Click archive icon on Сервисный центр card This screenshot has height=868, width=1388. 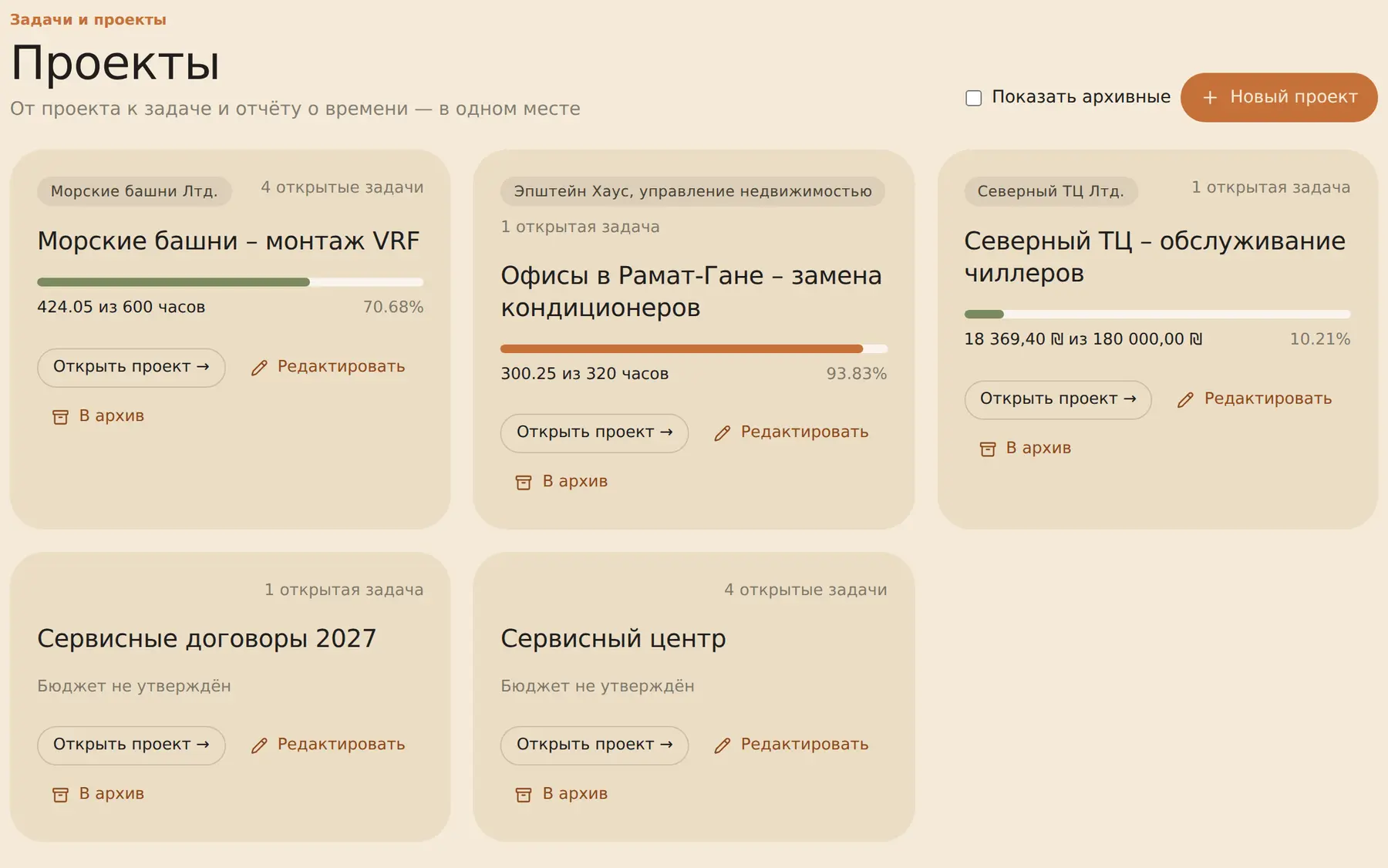click(x=524, y=795)
